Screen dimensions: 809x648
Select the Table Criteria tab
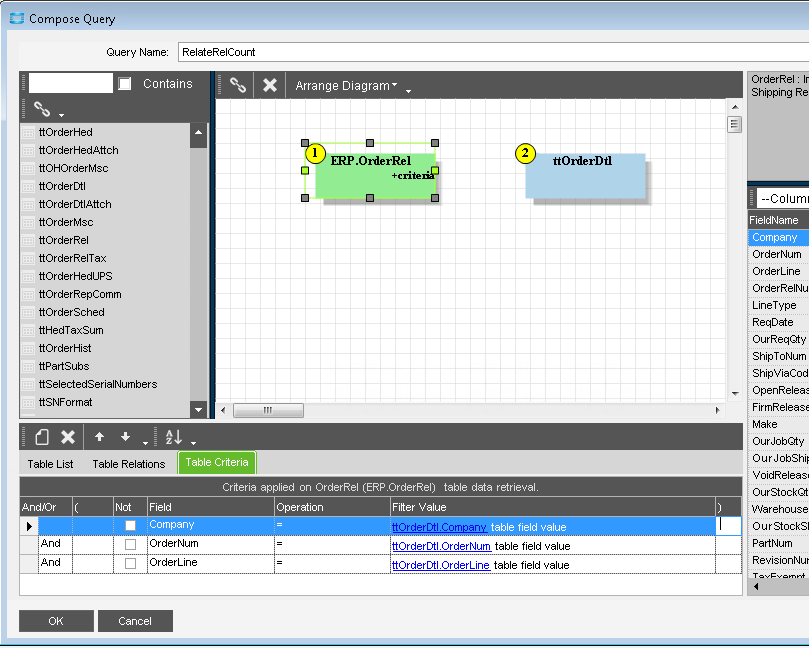[217, 462]
